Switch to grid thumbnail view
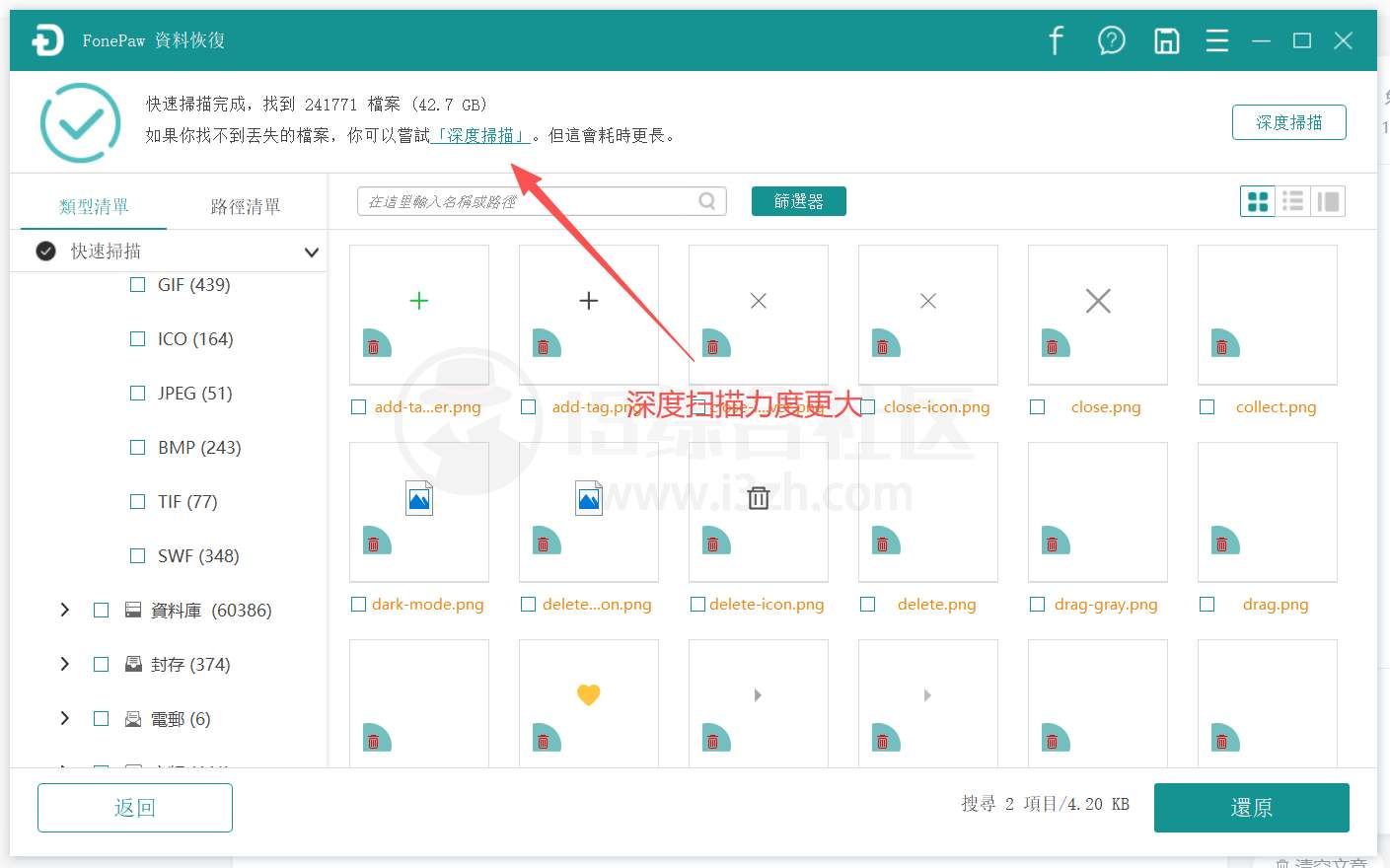1390x868 pixels. [1257, 200]
